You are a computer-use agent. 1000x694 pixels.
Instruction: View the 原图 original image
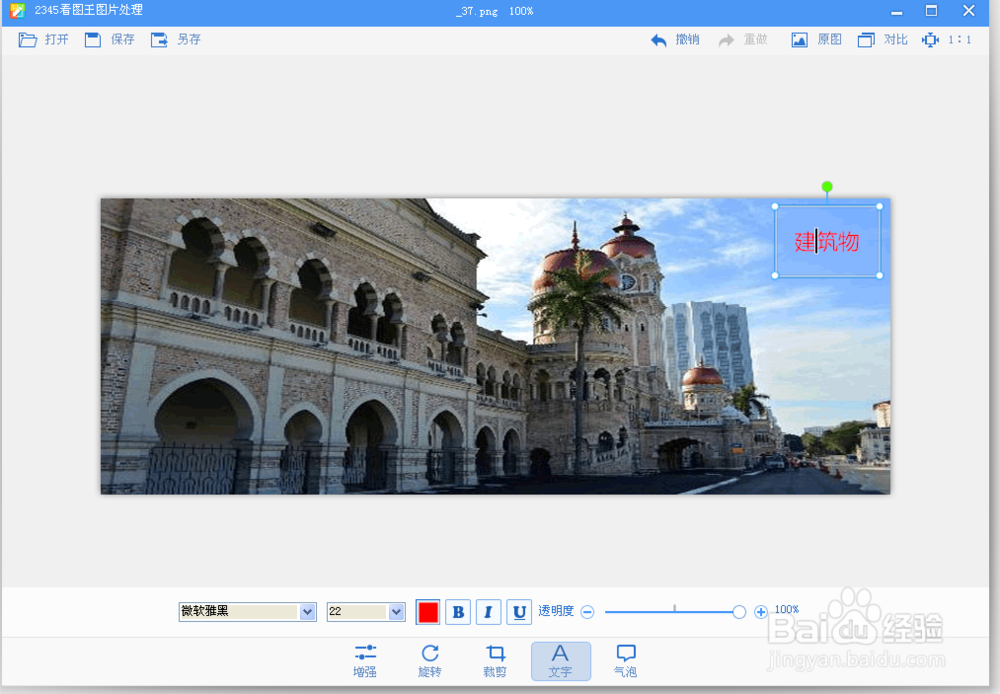pos(816,39)
